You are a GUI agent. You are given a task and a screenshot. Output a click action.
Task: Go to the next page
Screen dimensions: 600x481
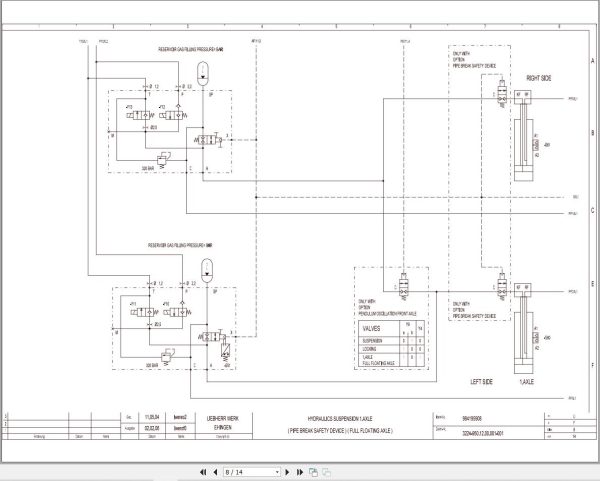287,472
